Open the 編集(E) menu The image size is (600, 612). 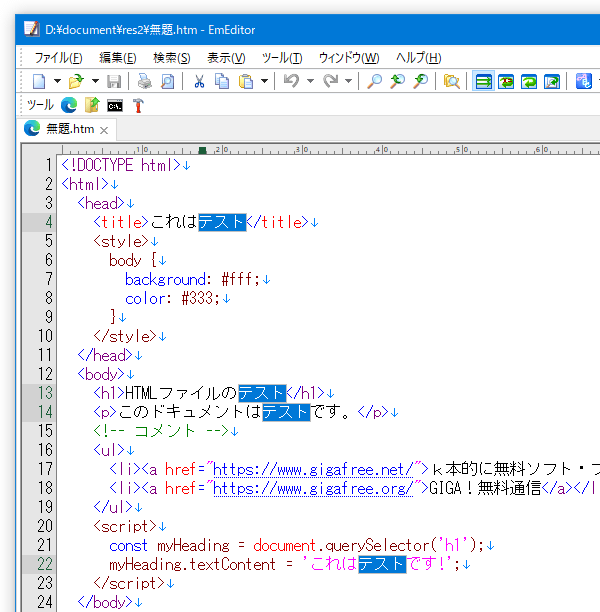[118, 58]
